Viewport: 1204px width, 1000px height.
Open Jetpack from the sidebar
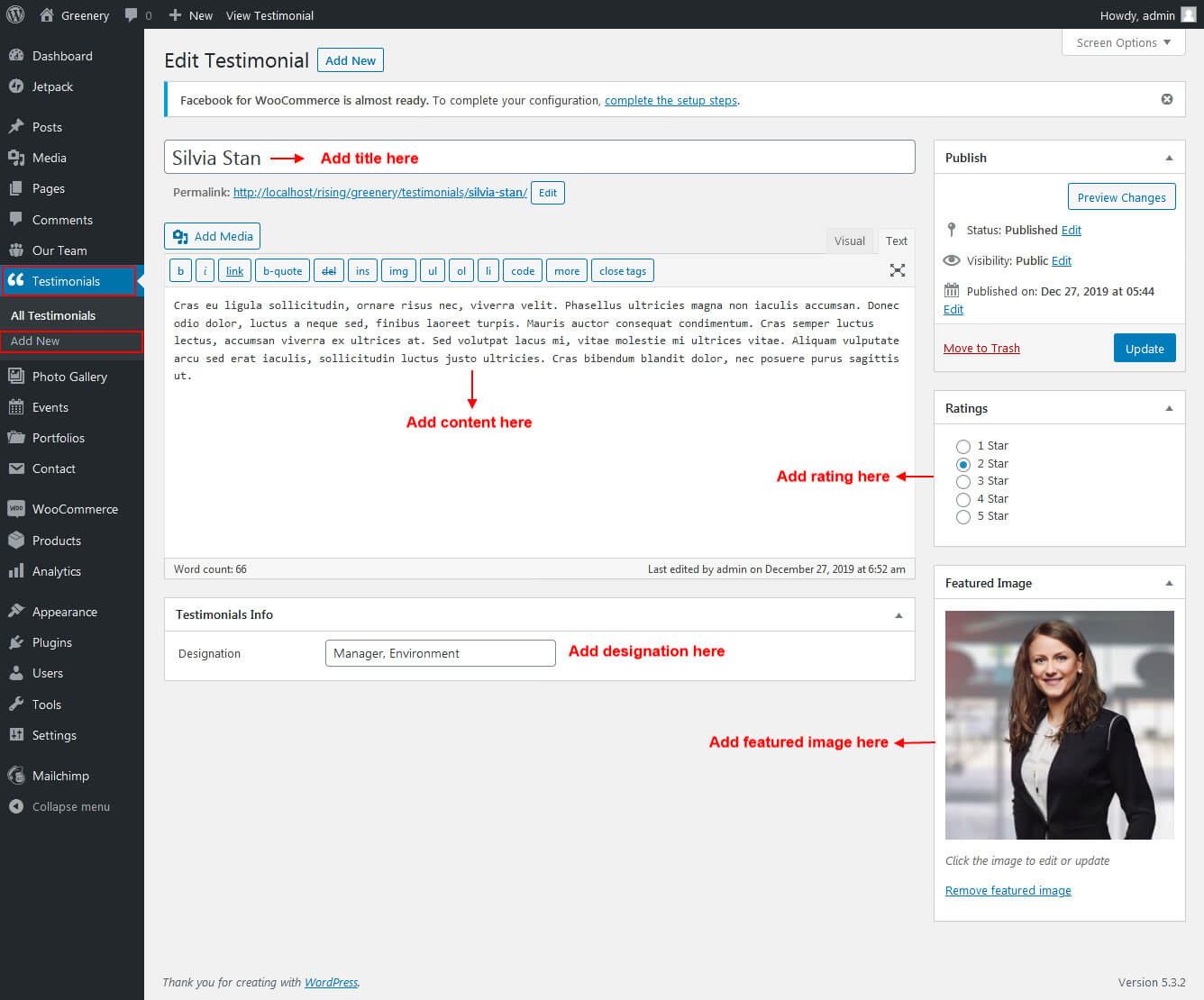(52, 86)
